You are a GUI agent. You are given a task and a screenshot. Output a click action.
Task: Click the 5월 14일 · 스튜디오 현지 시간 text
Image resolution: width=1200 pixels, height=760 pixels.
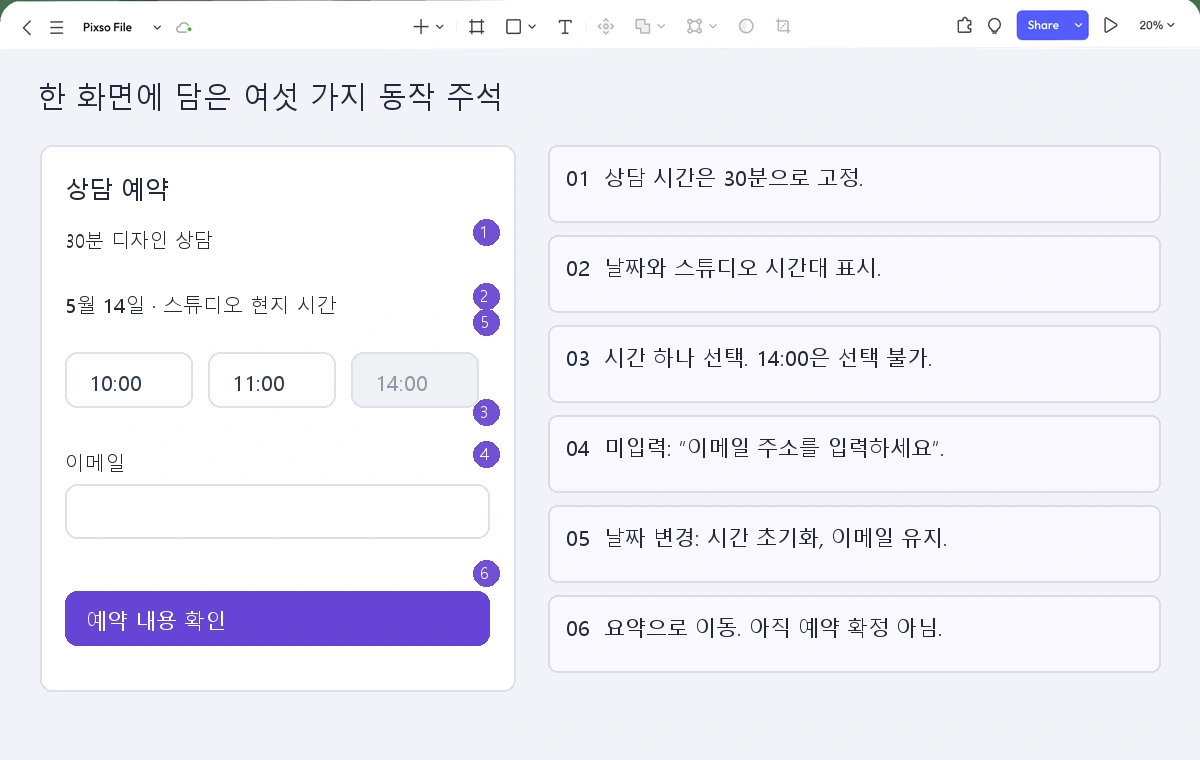pyautogui.click(x=201, y=305)
